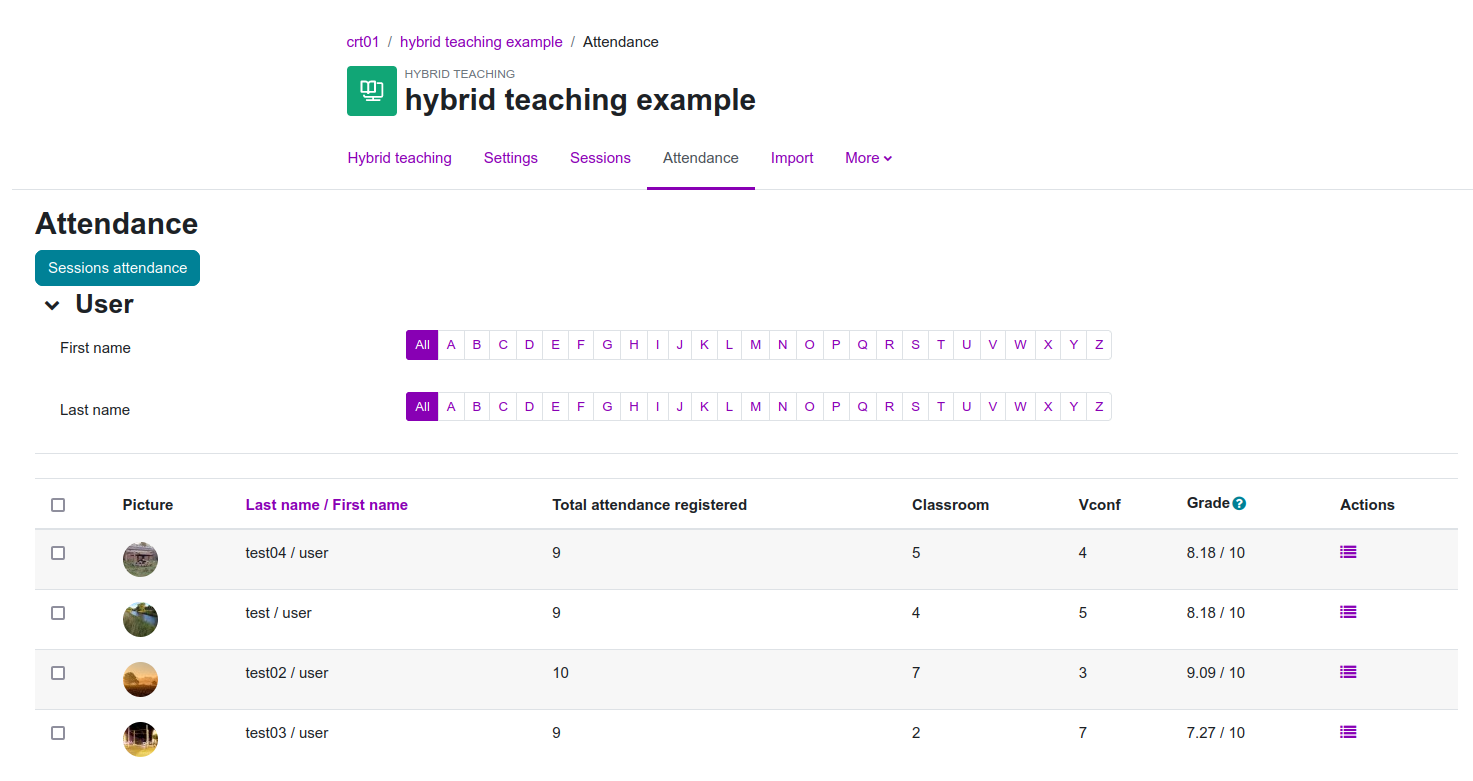
Task: Open attendance details icon for test03 / user
Action: point(1348,732)
